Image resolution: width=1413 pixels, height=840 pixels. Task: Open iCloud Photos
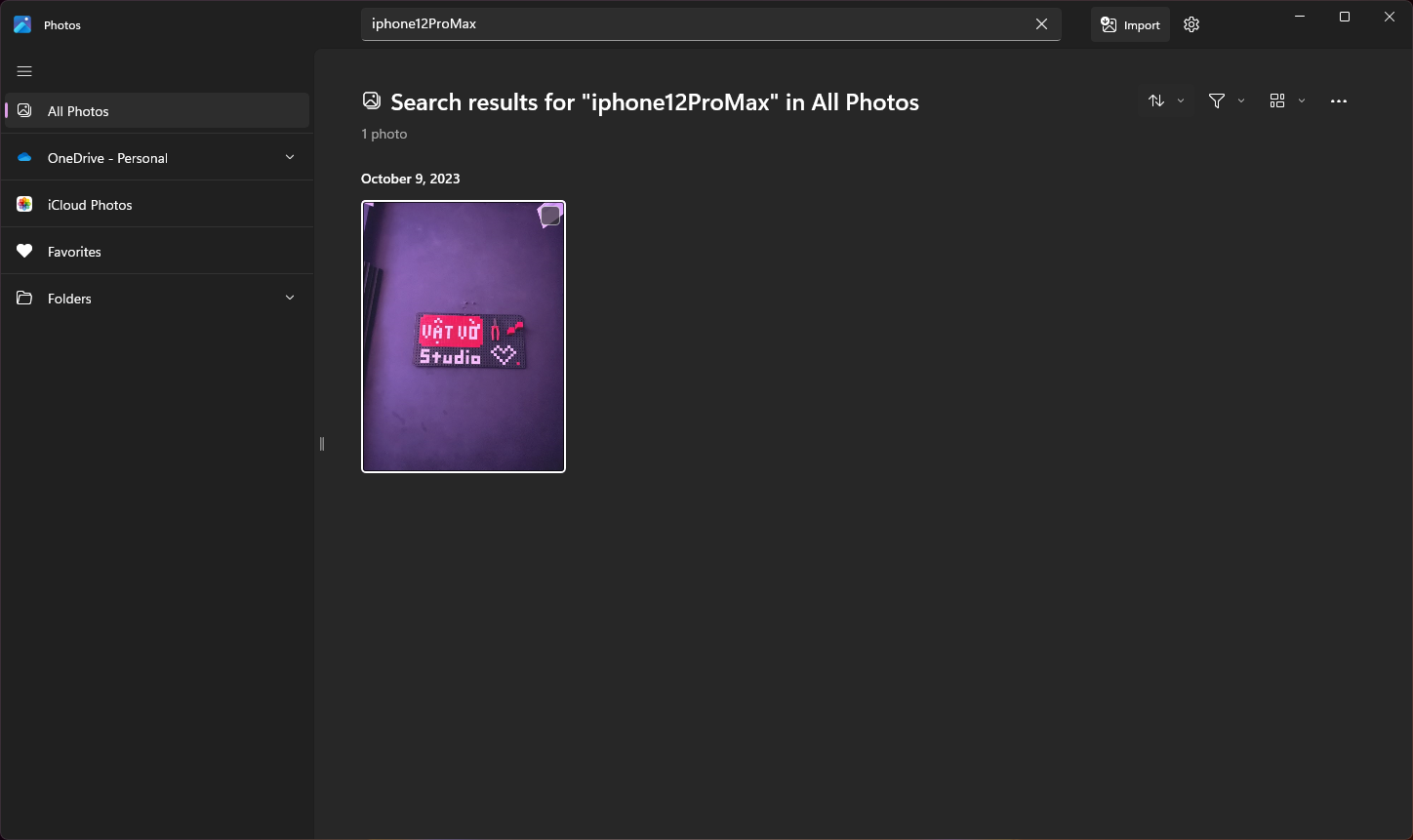(x=157, y=205)
